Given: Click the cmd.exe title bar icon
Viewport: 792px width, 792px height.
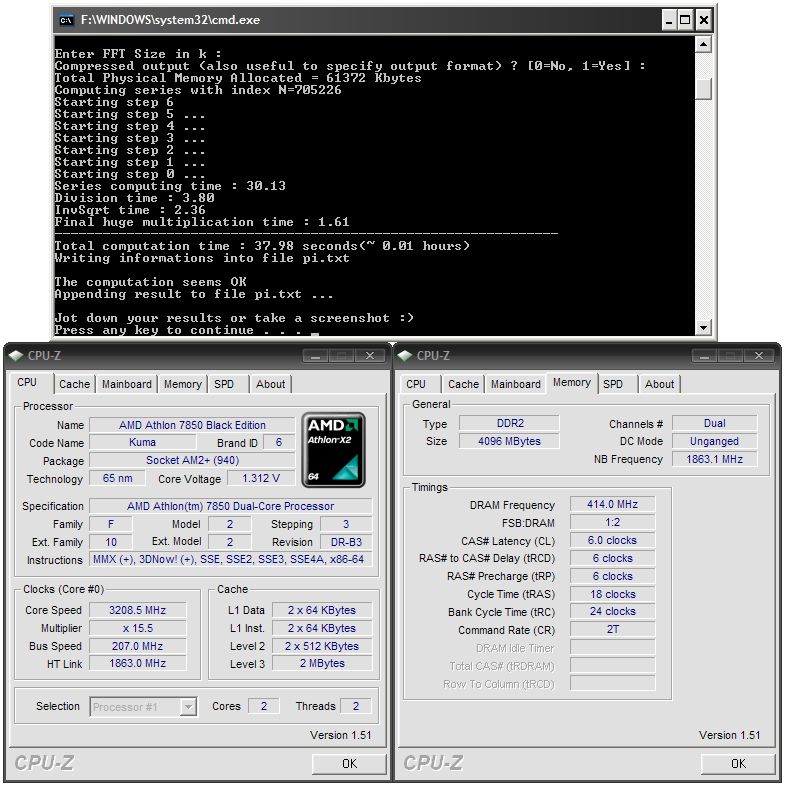Looking at the screenshot, I should tap(66, 20).
